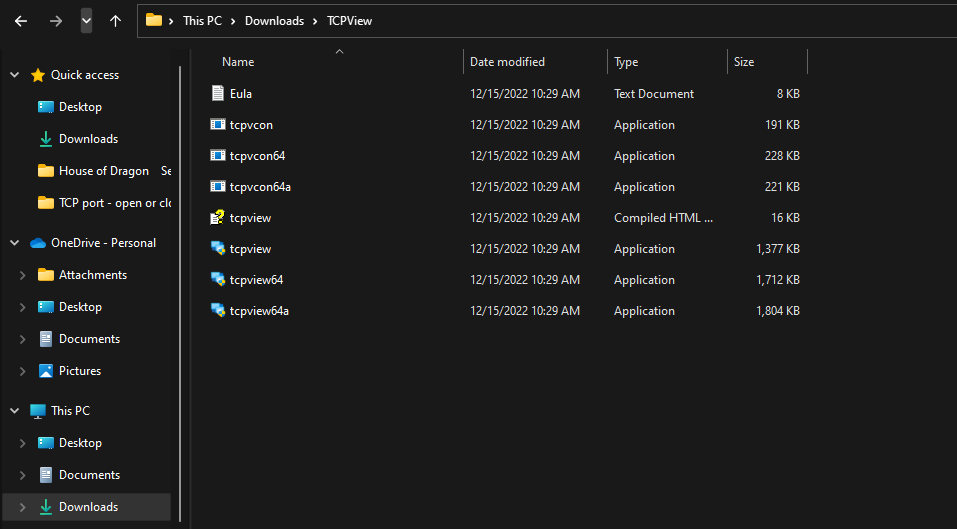Expand Documents under OneDrive - Personal
The image size is (957, 529).
click(23, 339)
